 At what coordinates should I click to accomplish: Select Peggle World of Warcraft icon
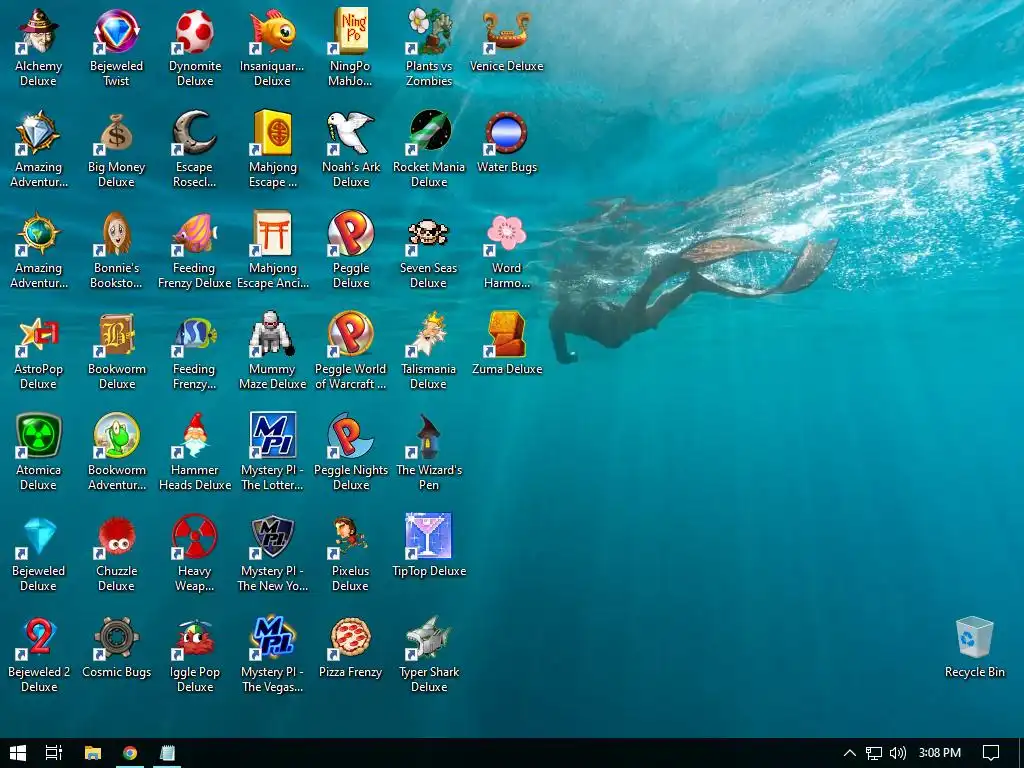point(351,334)
